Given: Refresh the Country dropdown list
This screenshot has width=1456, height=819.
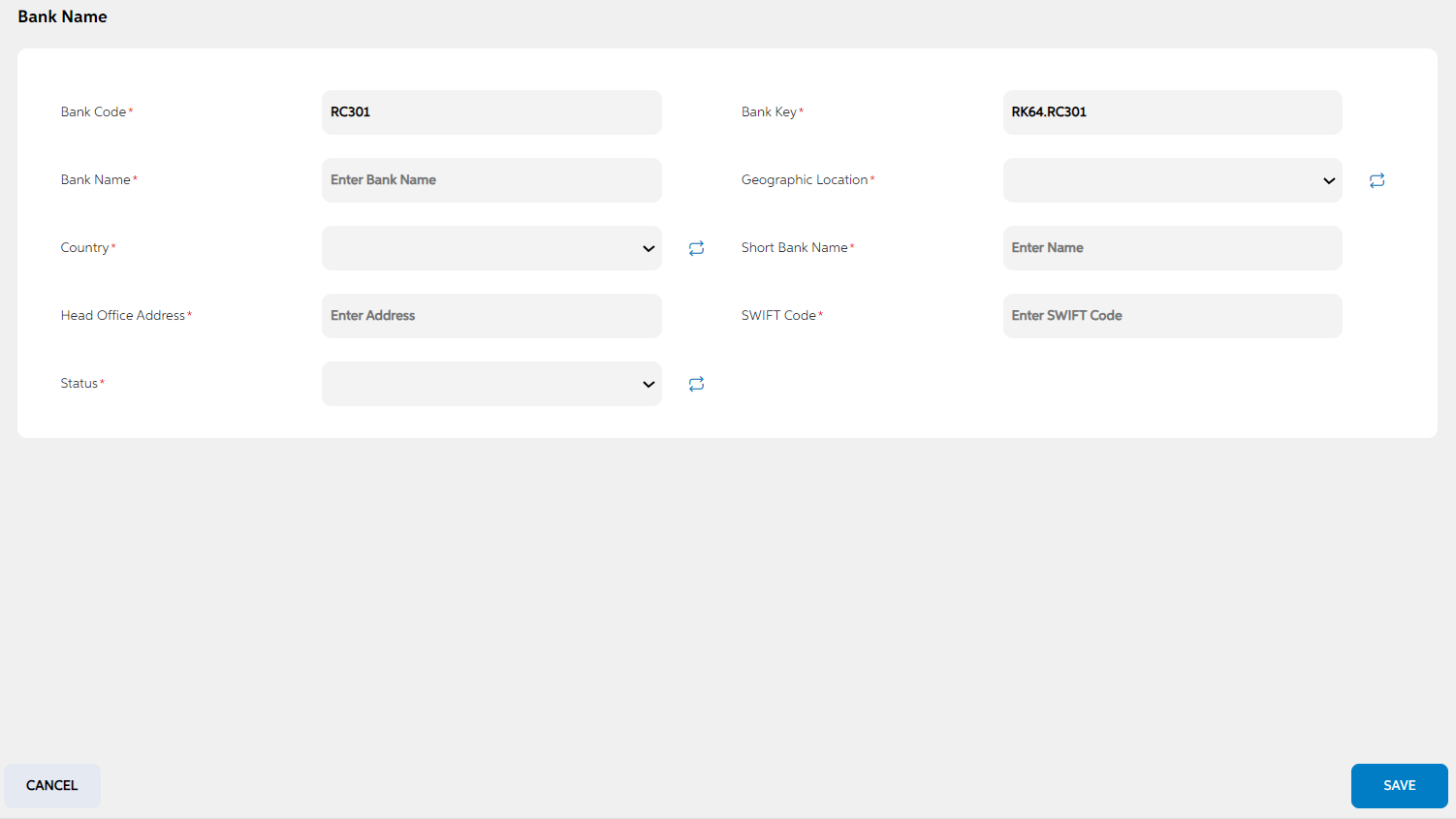Looking at the screenshot, I should point(696,248).
